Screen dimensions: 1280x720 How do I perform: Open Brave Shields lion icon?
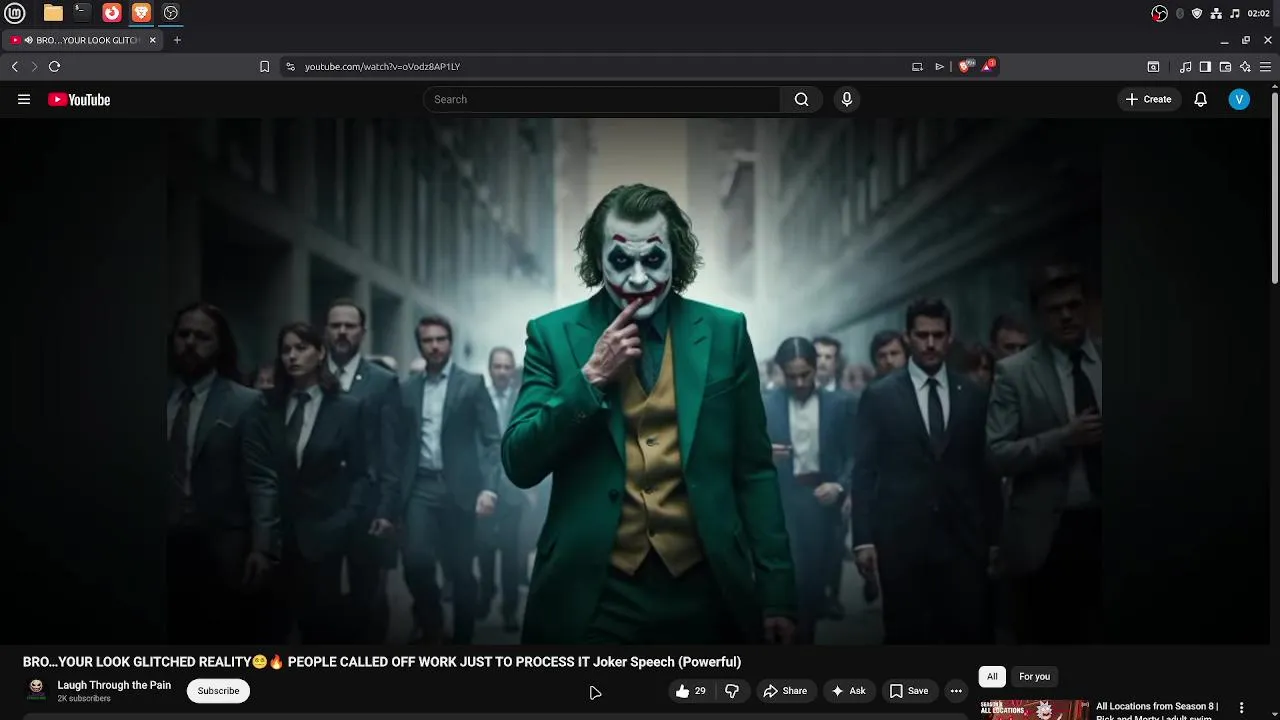point(965,66)
